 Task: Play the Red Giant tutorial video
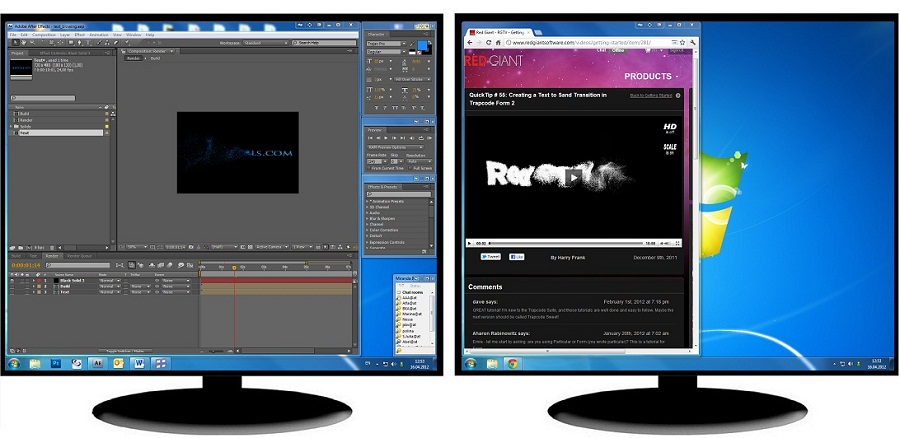572,177
